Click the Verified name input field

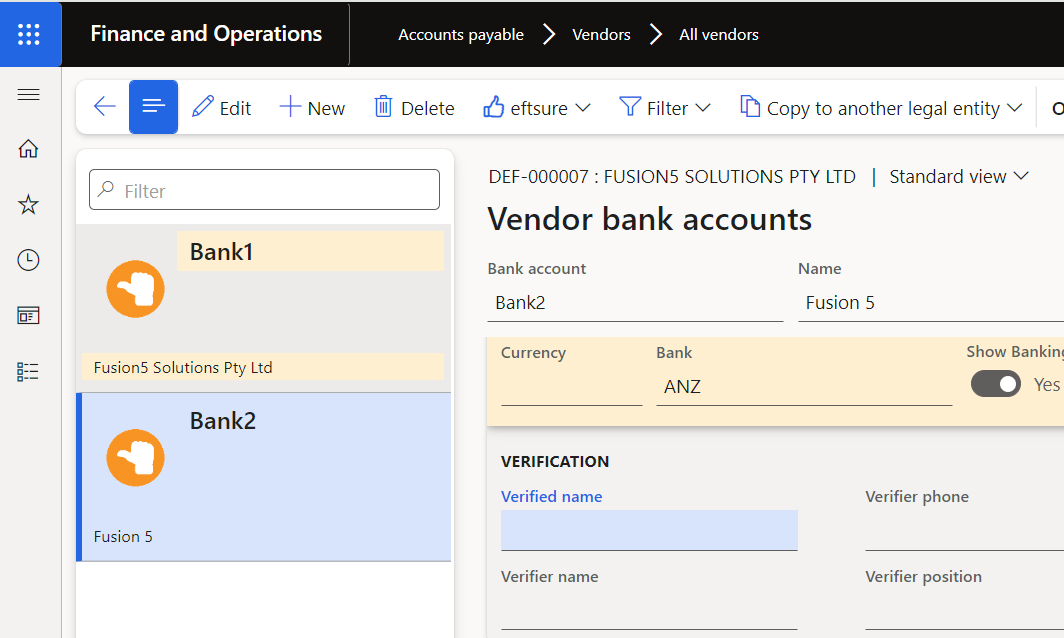[649, 530]
